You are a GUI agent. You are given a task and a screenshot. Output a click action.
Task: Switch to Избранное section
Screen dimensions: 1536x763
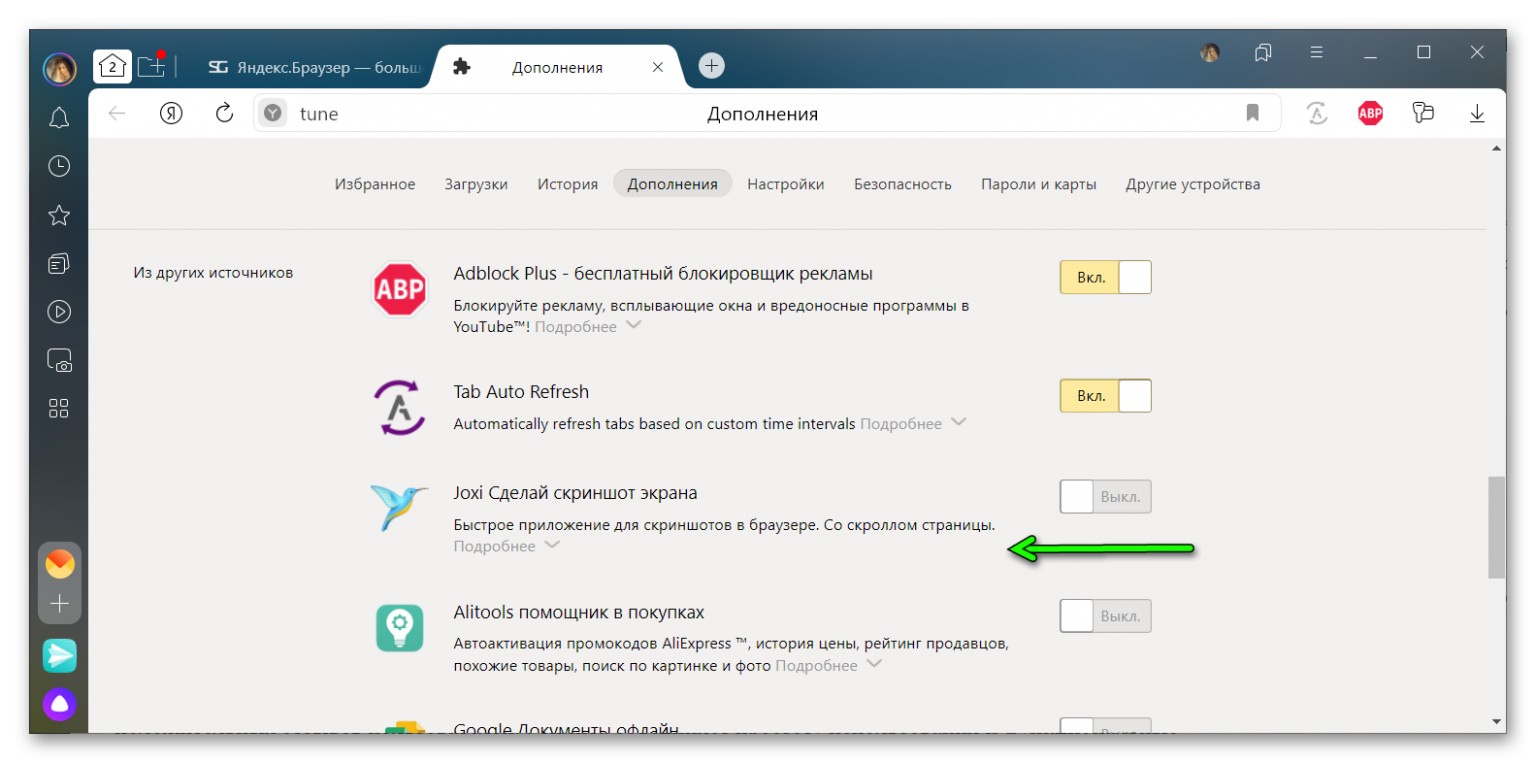pos(375,184)
